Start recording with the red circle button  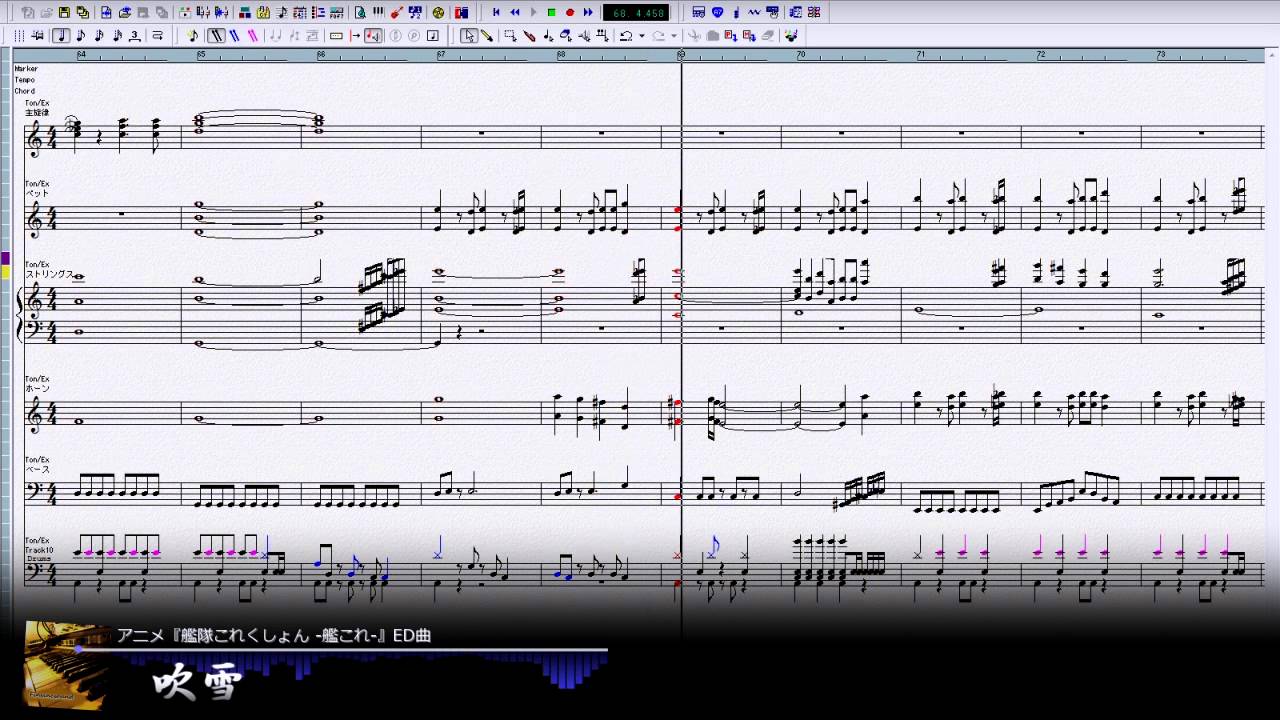(569, 13)
